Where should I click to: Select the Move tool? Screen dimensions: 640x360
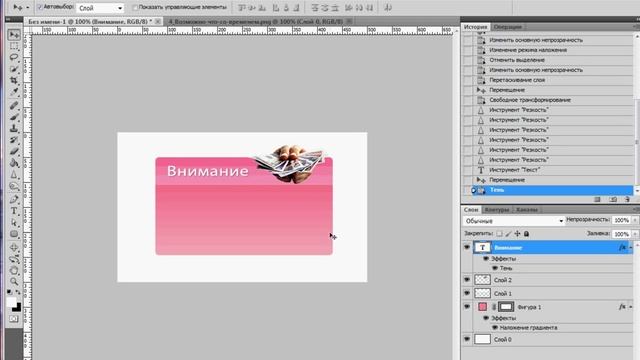(x=14, y=35)
